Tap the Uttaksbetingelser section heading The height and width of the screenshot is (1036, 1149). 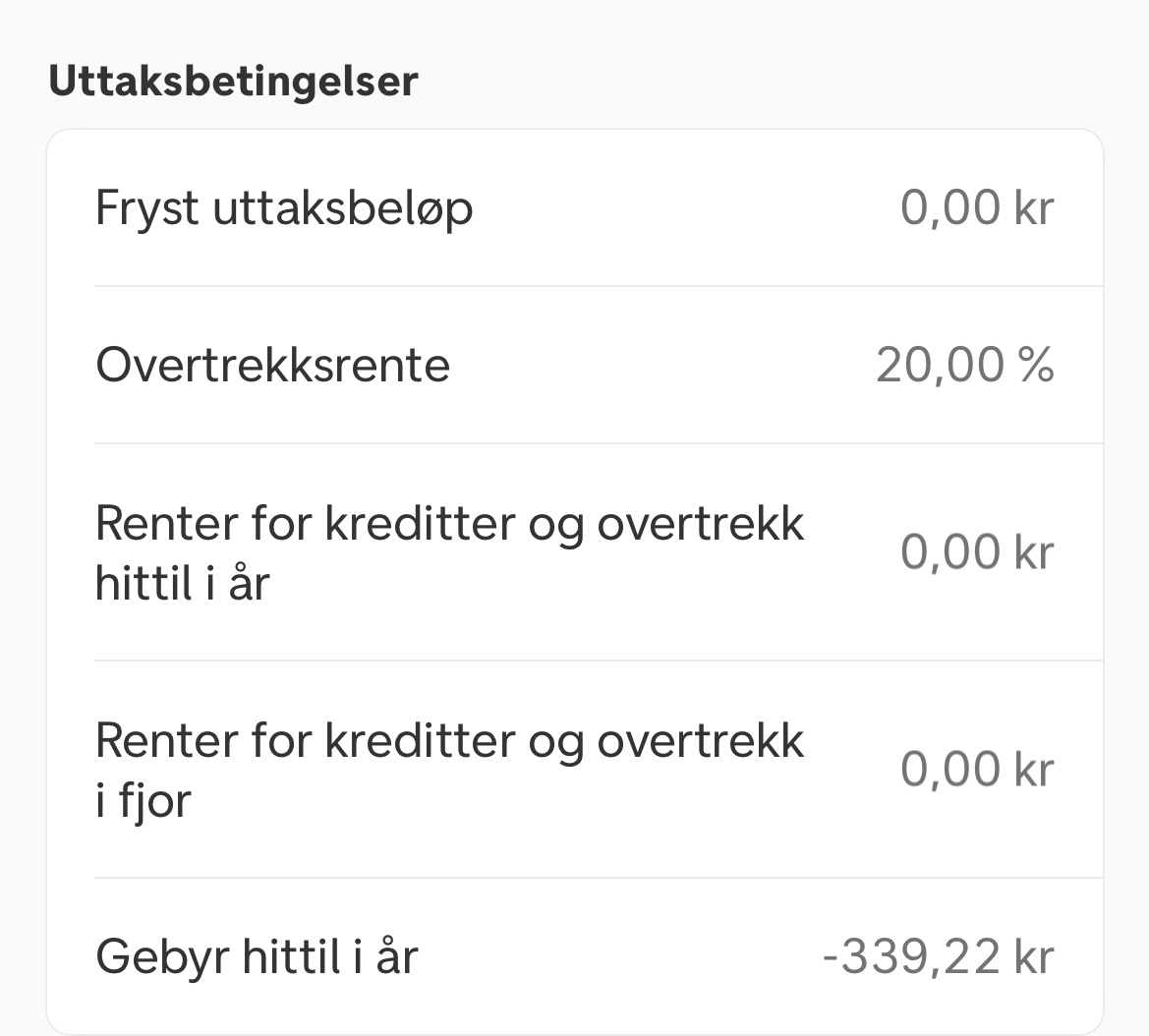(233, 81)
